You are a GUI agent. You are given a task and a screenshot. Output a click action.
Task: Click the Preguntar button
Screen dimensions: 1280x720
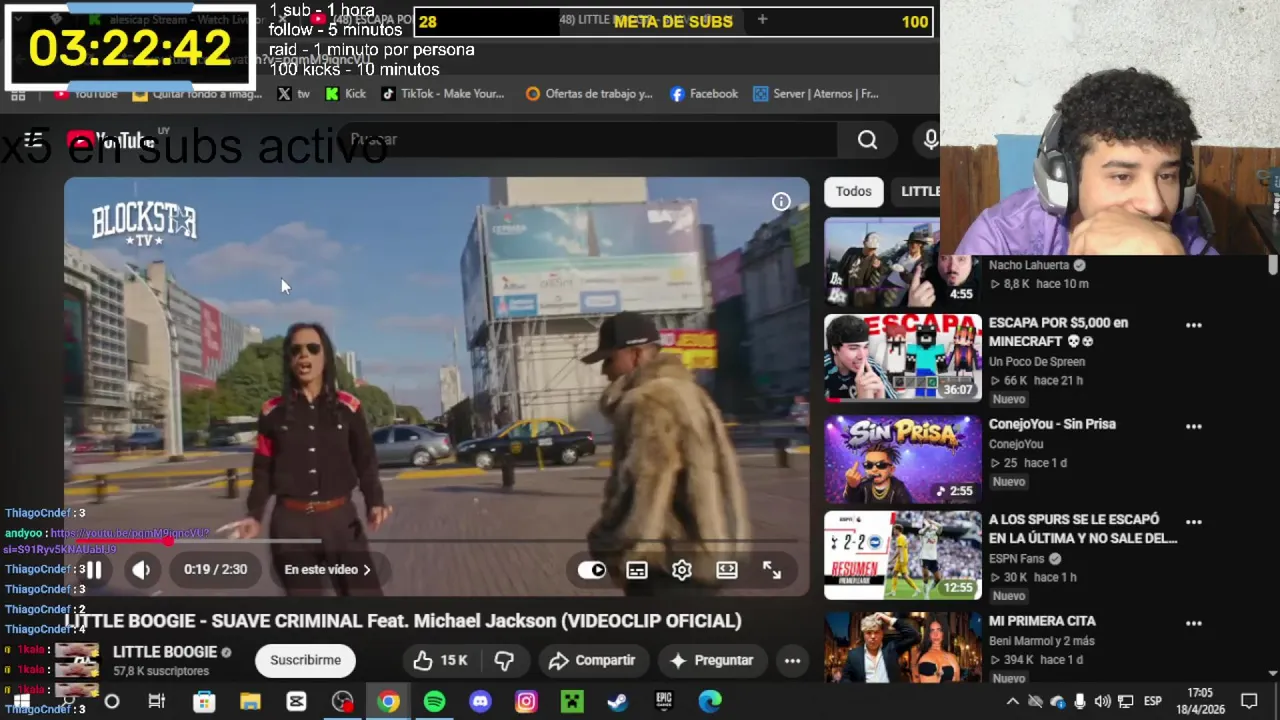click(x=711, y=660)
